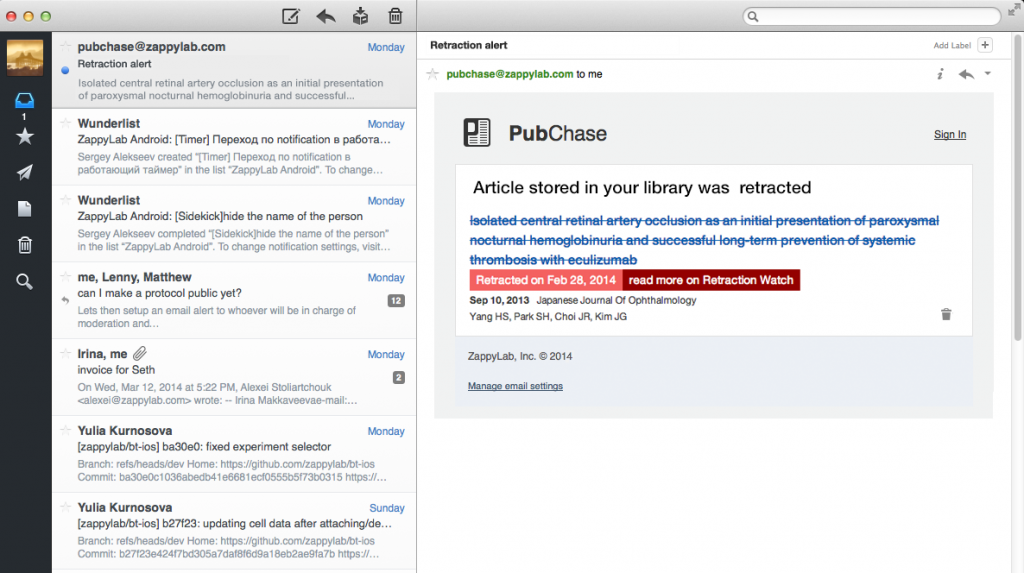This screenshot has width=1024, height=573.
Task: Show message info details icon
Action: click(x=940, y=74)
